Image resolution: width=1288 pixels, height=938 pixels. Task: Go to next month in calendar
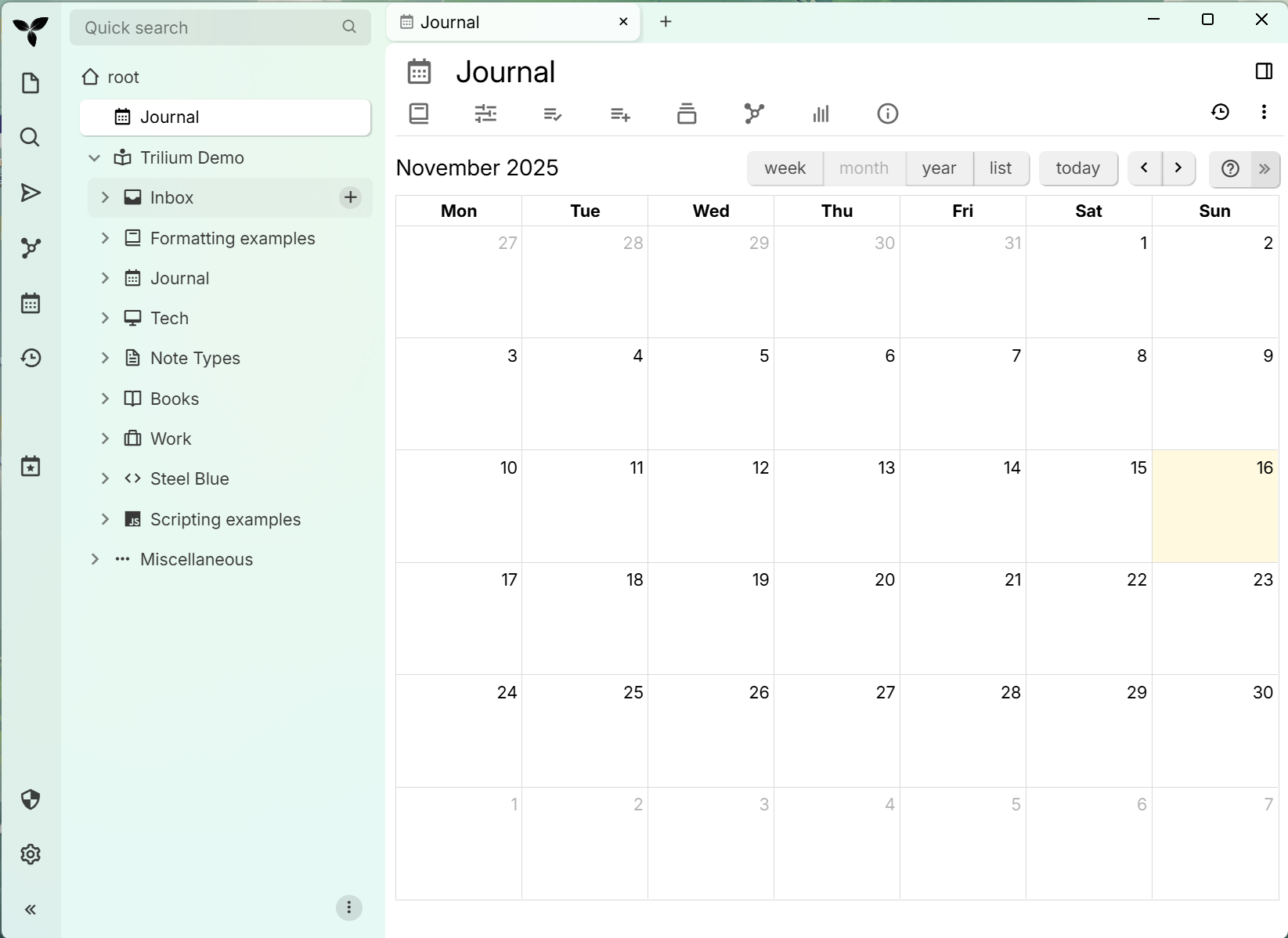(x=1178, y=168)
